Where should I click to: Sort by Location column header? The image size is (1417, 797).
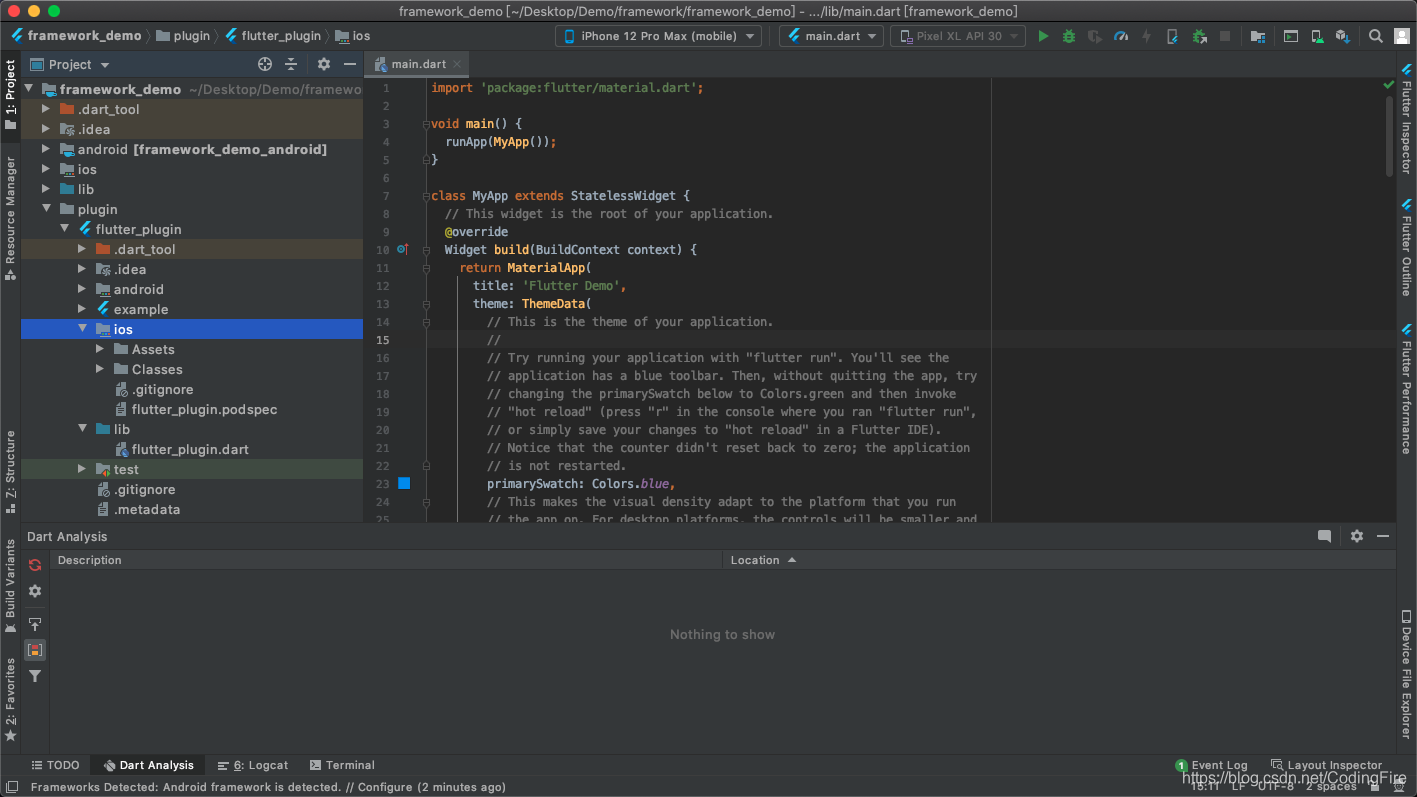click(1059, 560)
